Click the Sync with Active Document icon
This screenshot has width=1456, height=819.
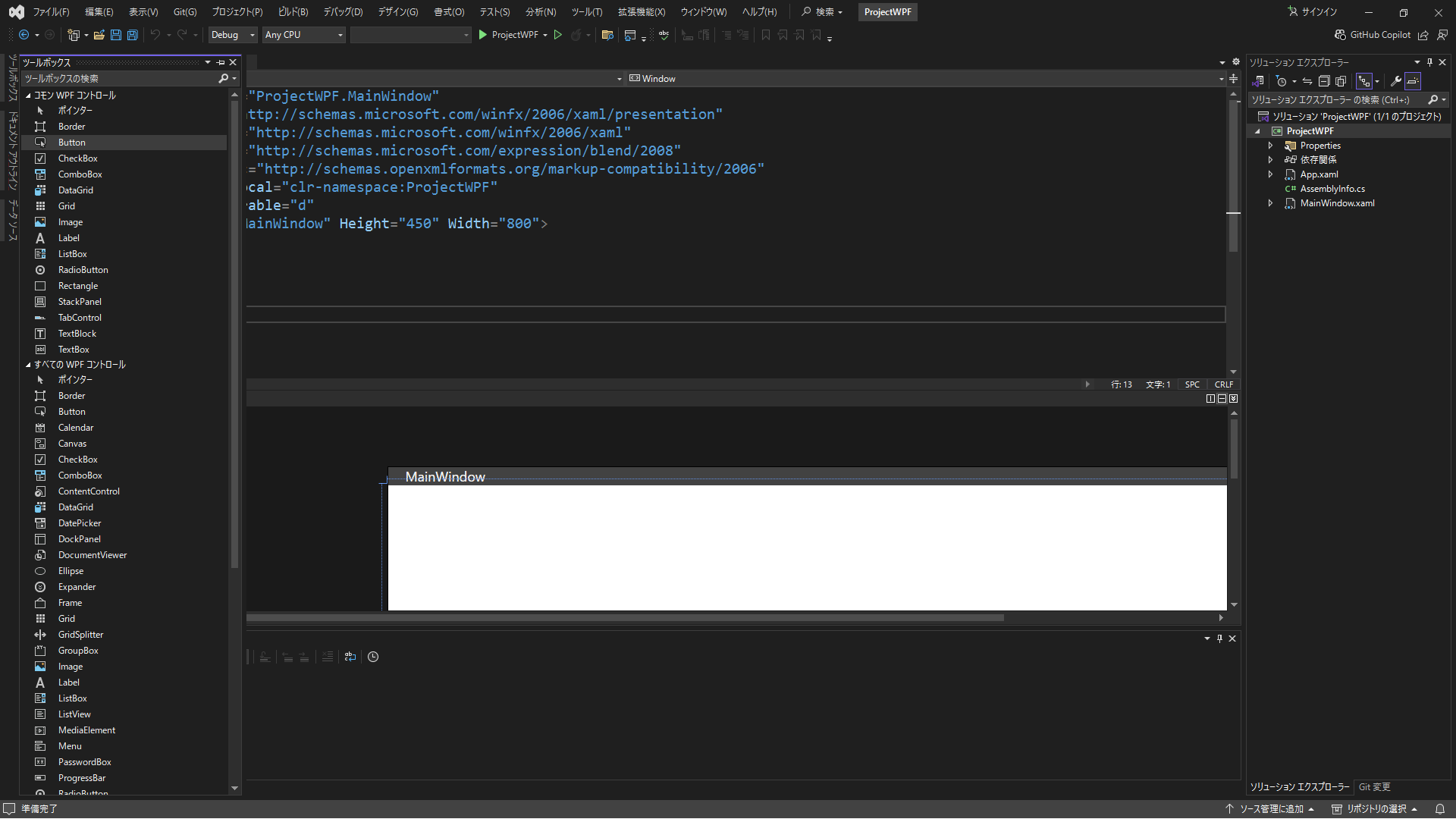[x=1307, y=81]
